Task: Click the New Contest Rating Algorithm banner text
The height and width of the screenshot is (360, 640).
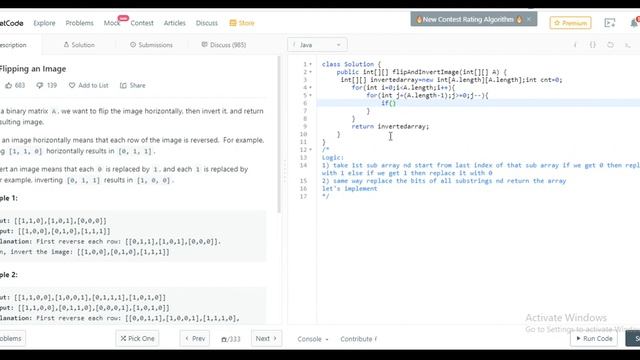Action: click(x=468, y=19)
